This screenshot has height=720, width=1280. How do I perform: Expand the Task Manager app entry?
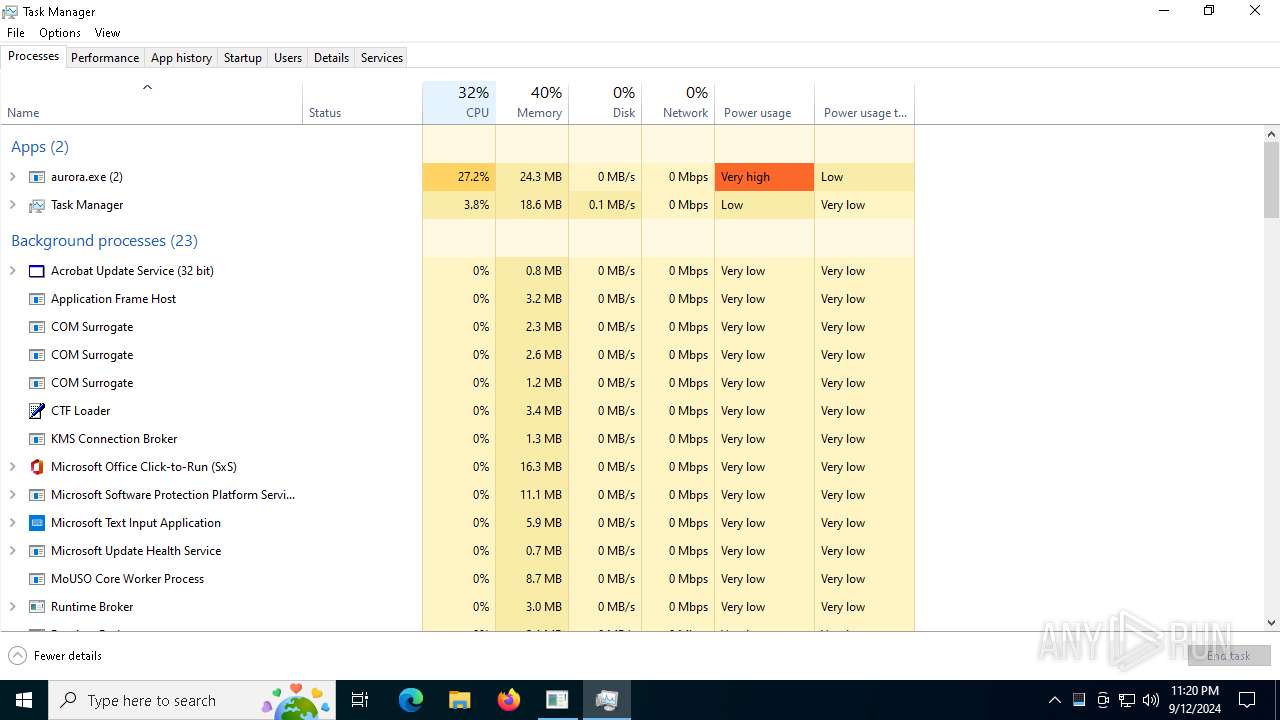(x=13, y=205)
